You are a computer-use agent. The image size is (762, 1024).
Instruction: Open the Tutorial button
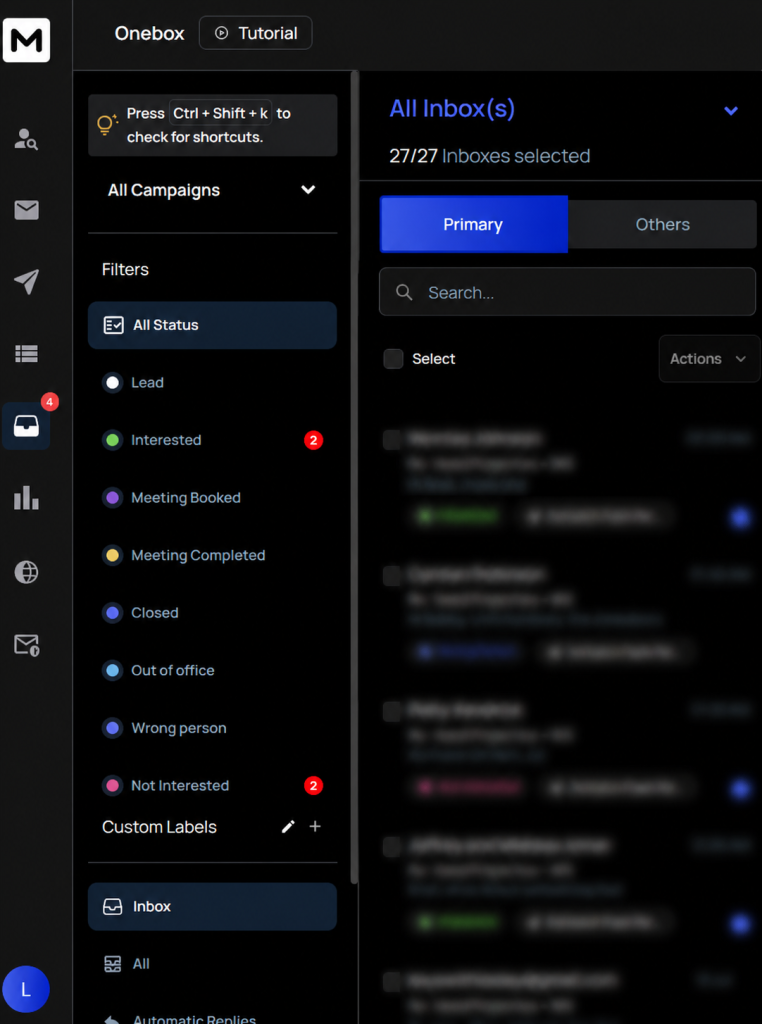255,33
